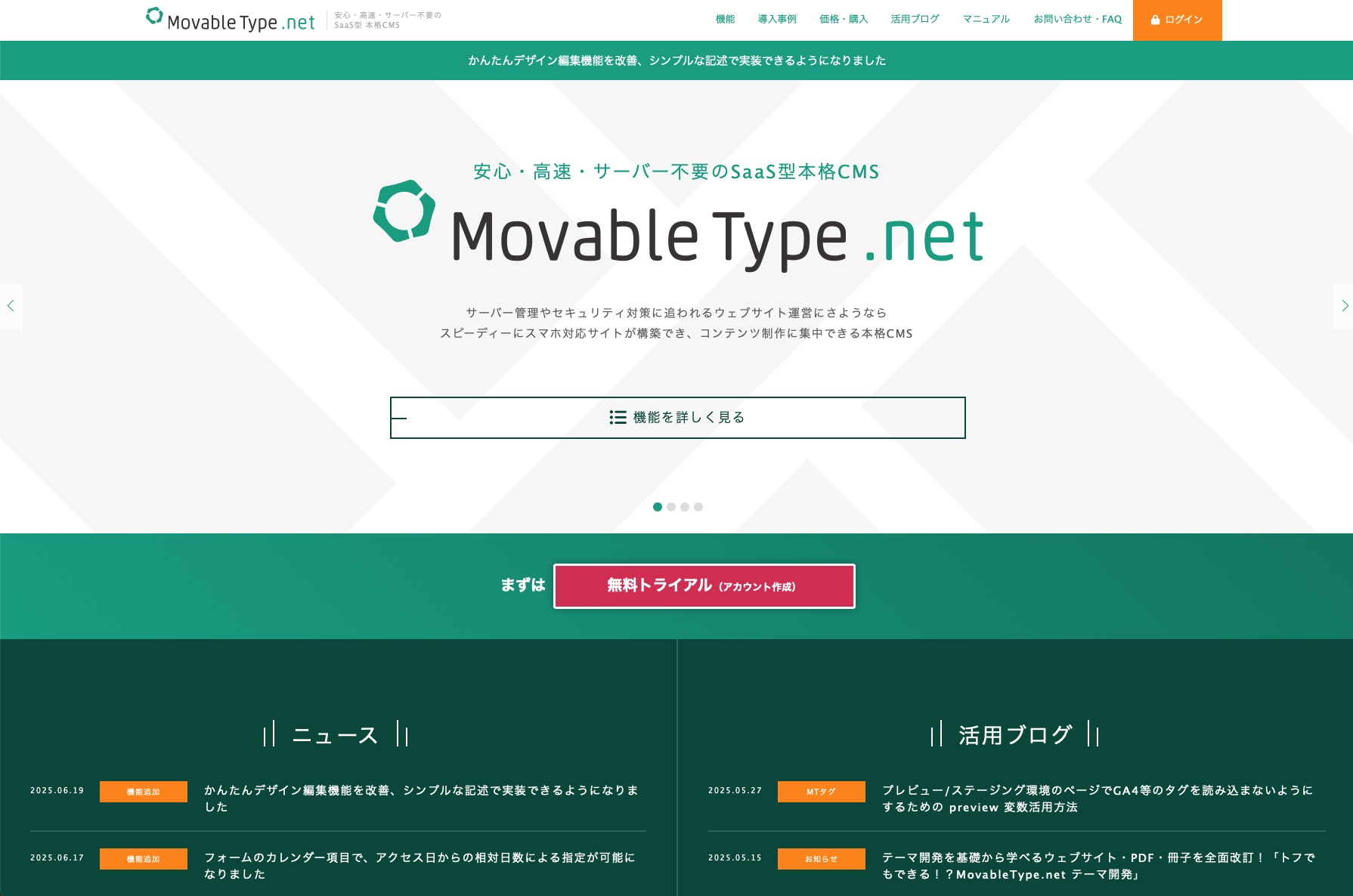Open the blog post about プレビュー/ステージング環境
This screenshot has height=896, width=1353.
pyautogui.click(x=1098, y=799)
